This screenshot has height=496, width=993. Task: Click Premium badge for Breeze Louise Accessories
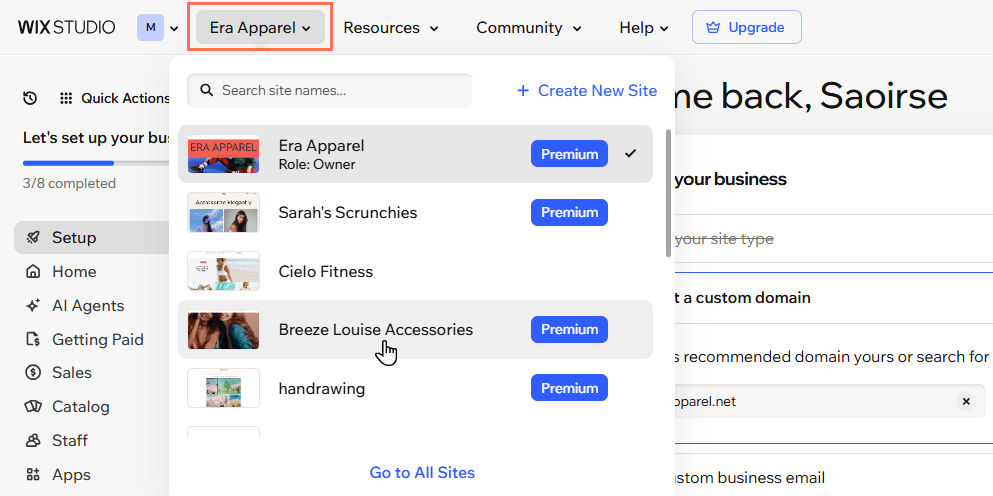click(569, 329)
